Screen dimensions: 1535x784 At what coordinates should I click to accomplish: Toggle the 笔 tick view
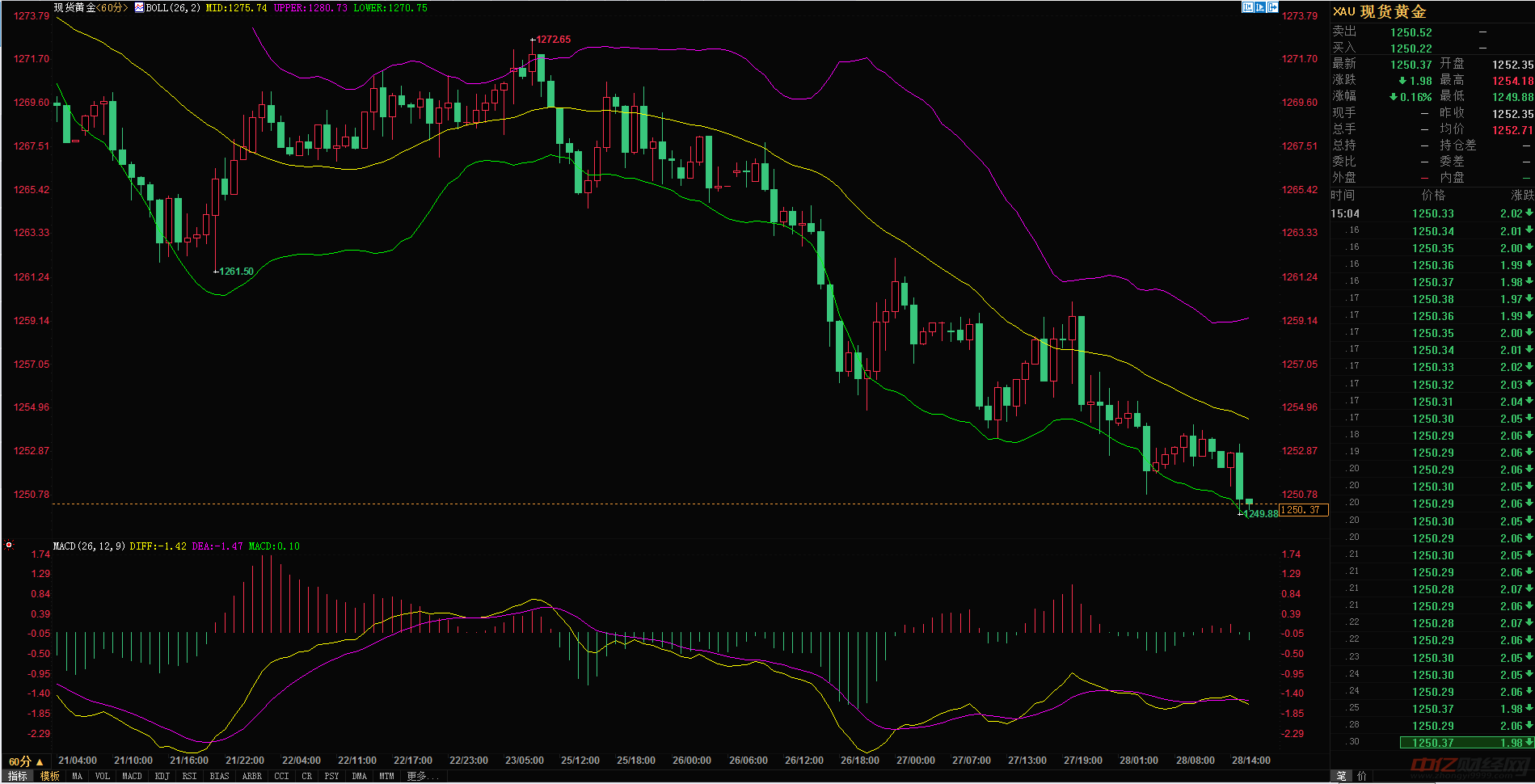pyautogui.click(x=1342, y=776)
